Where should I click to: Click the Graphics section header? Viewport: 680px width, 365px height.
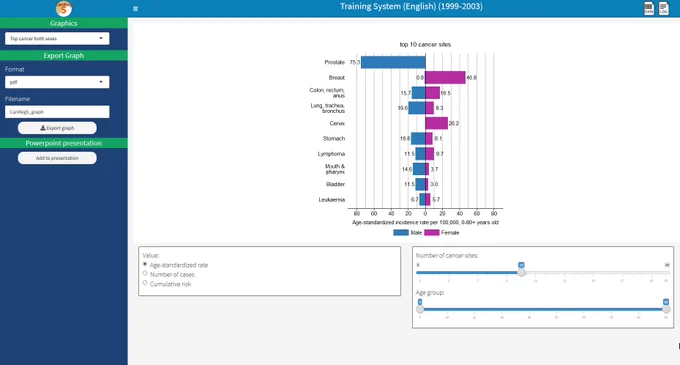[64, 23]
